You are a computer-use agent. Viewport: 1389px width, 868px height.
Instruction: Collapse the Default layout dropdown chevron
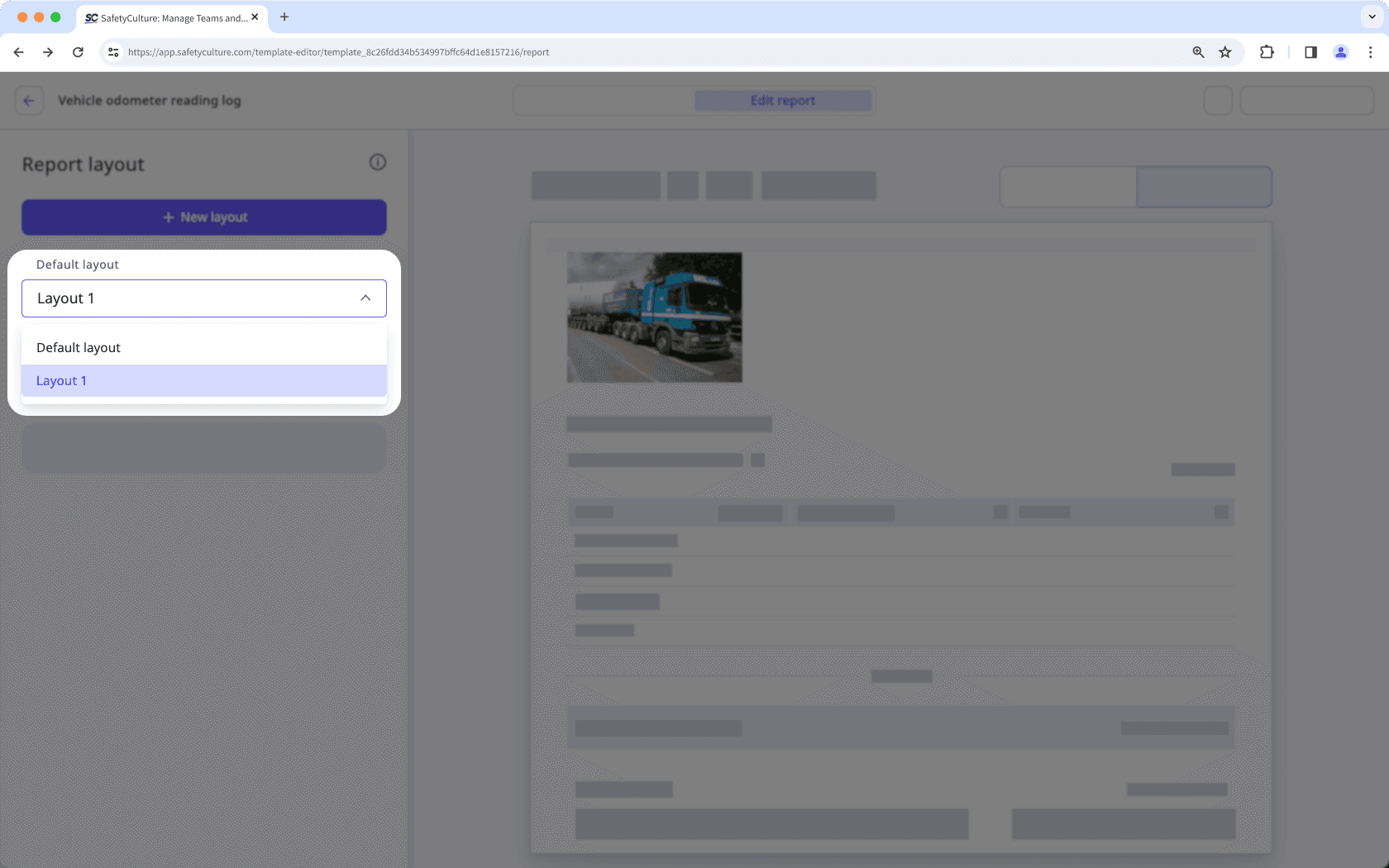(365, 298)
